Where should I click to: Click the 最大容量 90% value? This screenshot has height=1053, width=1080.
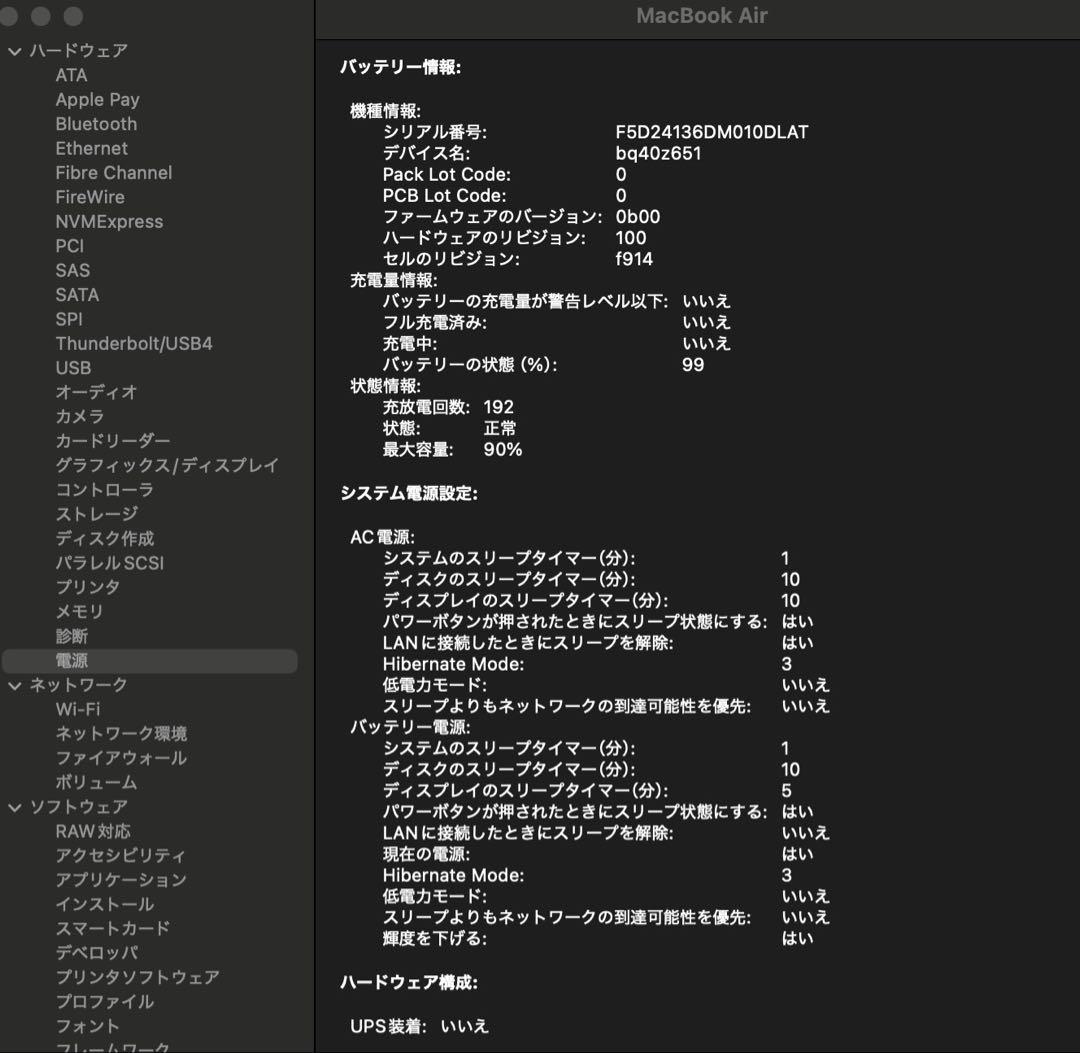coord(502,450)
